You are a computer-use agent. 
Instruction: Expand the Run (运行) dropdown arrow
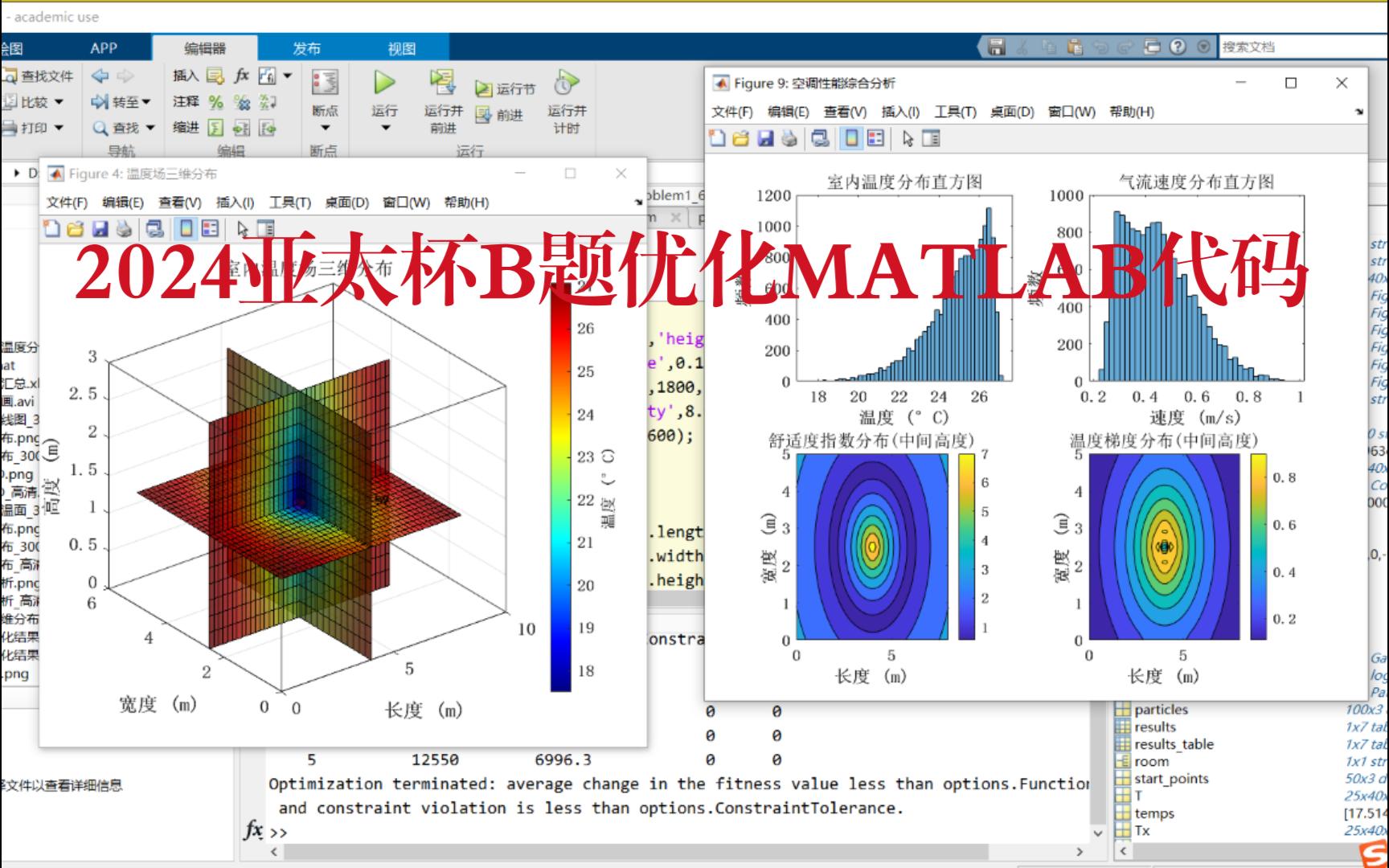385,129
